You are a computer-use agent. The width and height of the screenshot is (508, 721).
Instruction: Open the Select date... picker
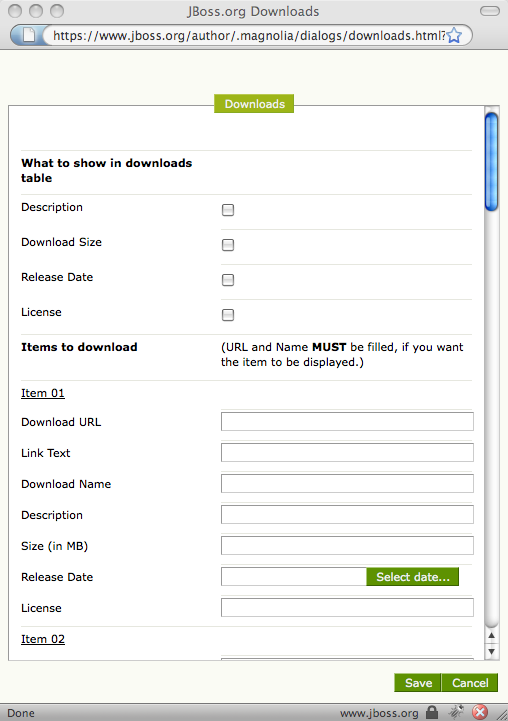412,577
